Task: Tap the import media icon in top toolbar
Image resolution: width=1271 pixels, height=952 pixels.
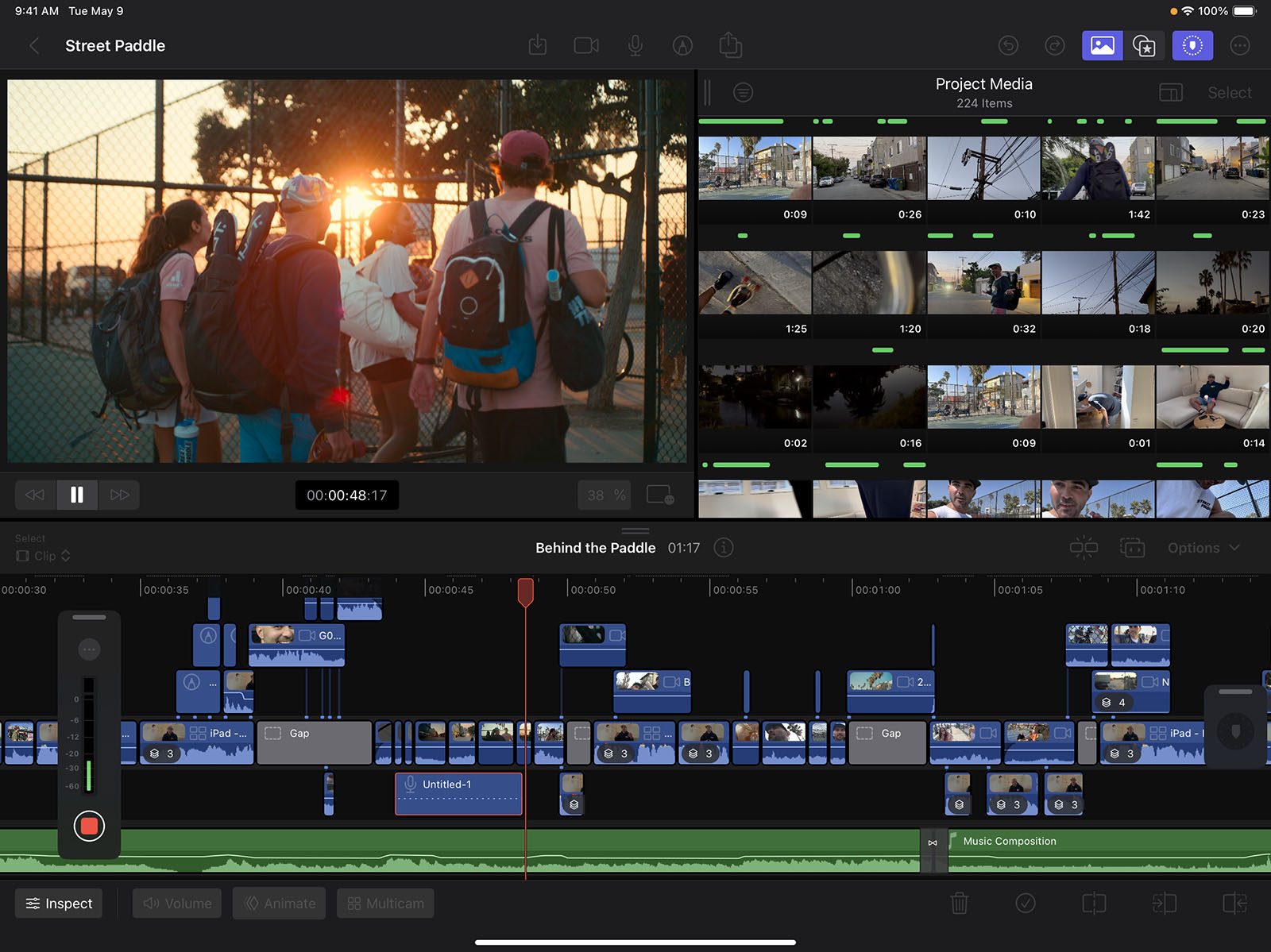Action: 538,45
